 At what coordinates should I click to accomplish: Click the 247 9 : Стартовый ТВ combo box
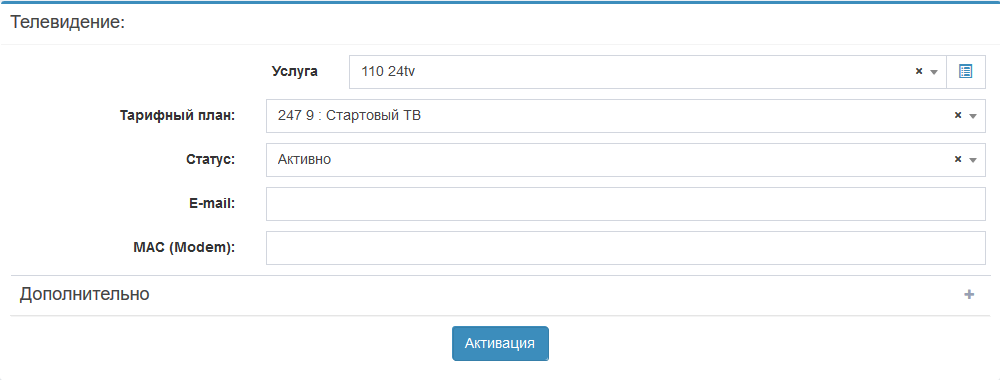626,116
